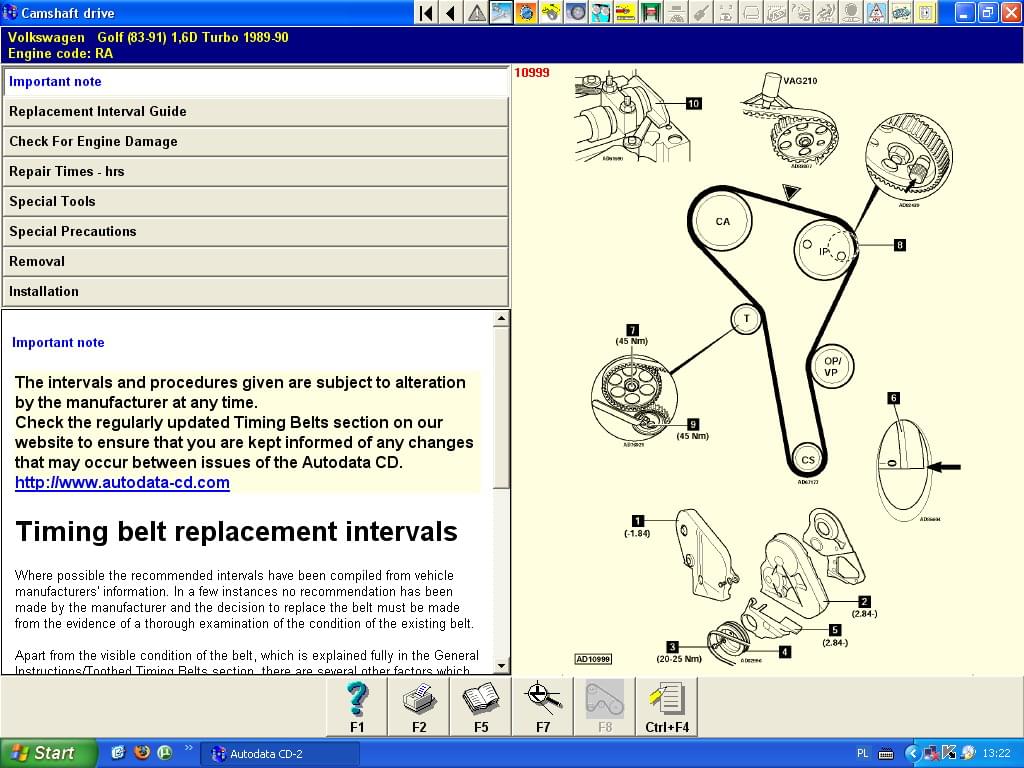Click the Ctrl+F4 notes icon

point(667,707)
